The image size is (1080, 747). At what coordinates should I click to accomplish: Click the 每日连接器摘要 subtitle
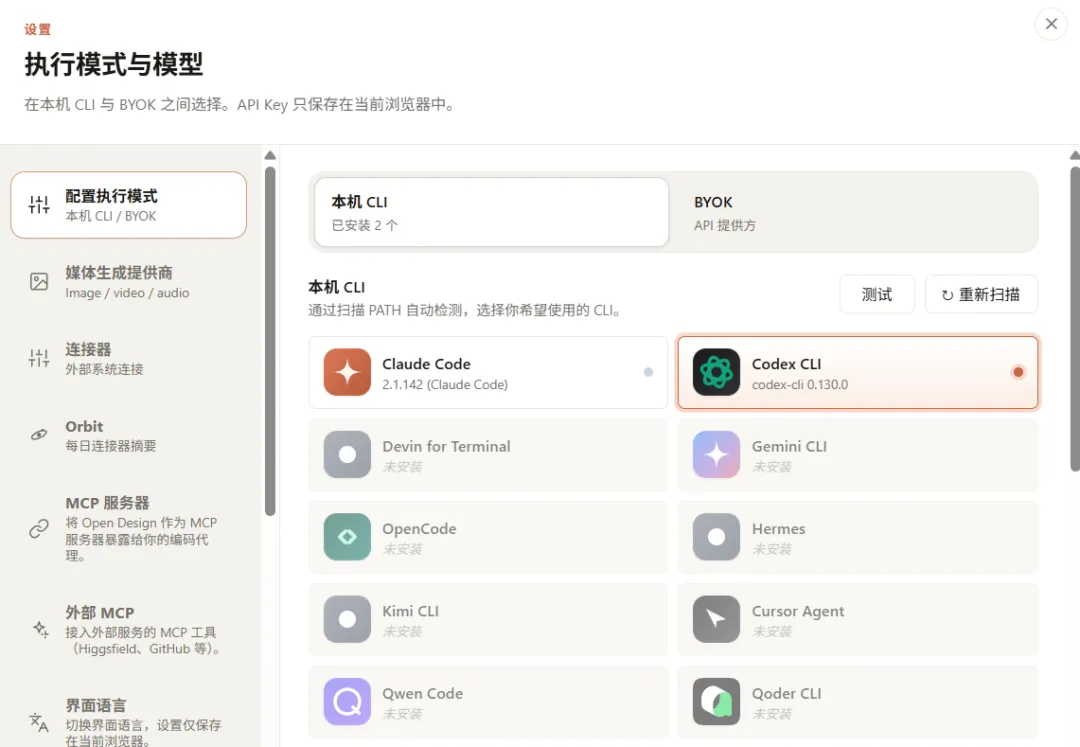coord(111,445)
